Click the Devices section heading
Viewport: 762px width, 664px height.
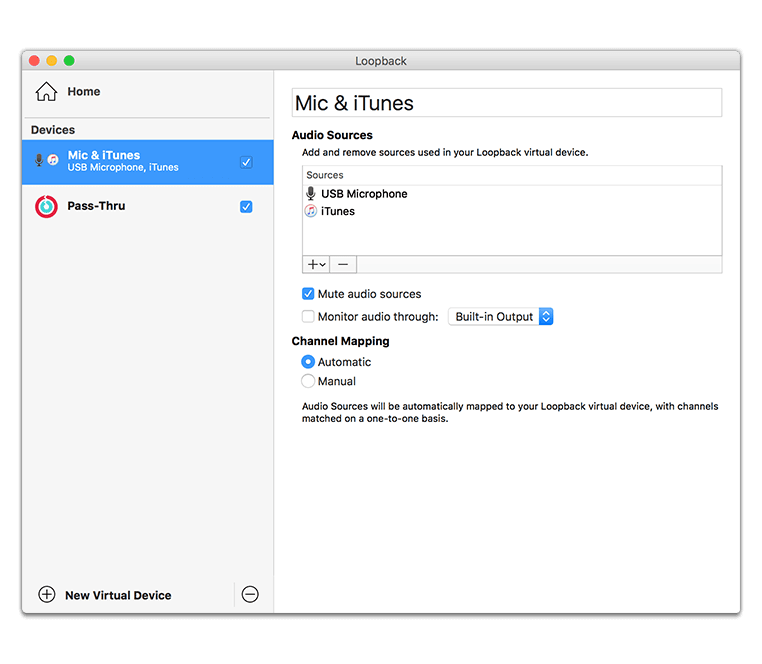[53, 130]
